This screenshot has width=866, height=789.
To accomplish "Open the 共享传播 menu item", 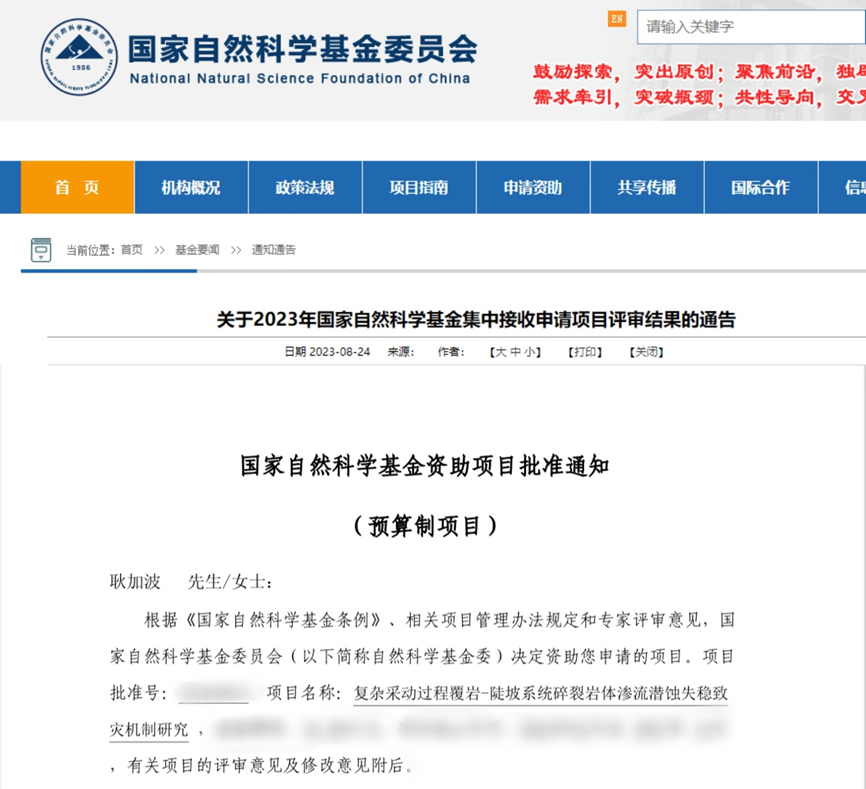I will (x=647, y=187).
